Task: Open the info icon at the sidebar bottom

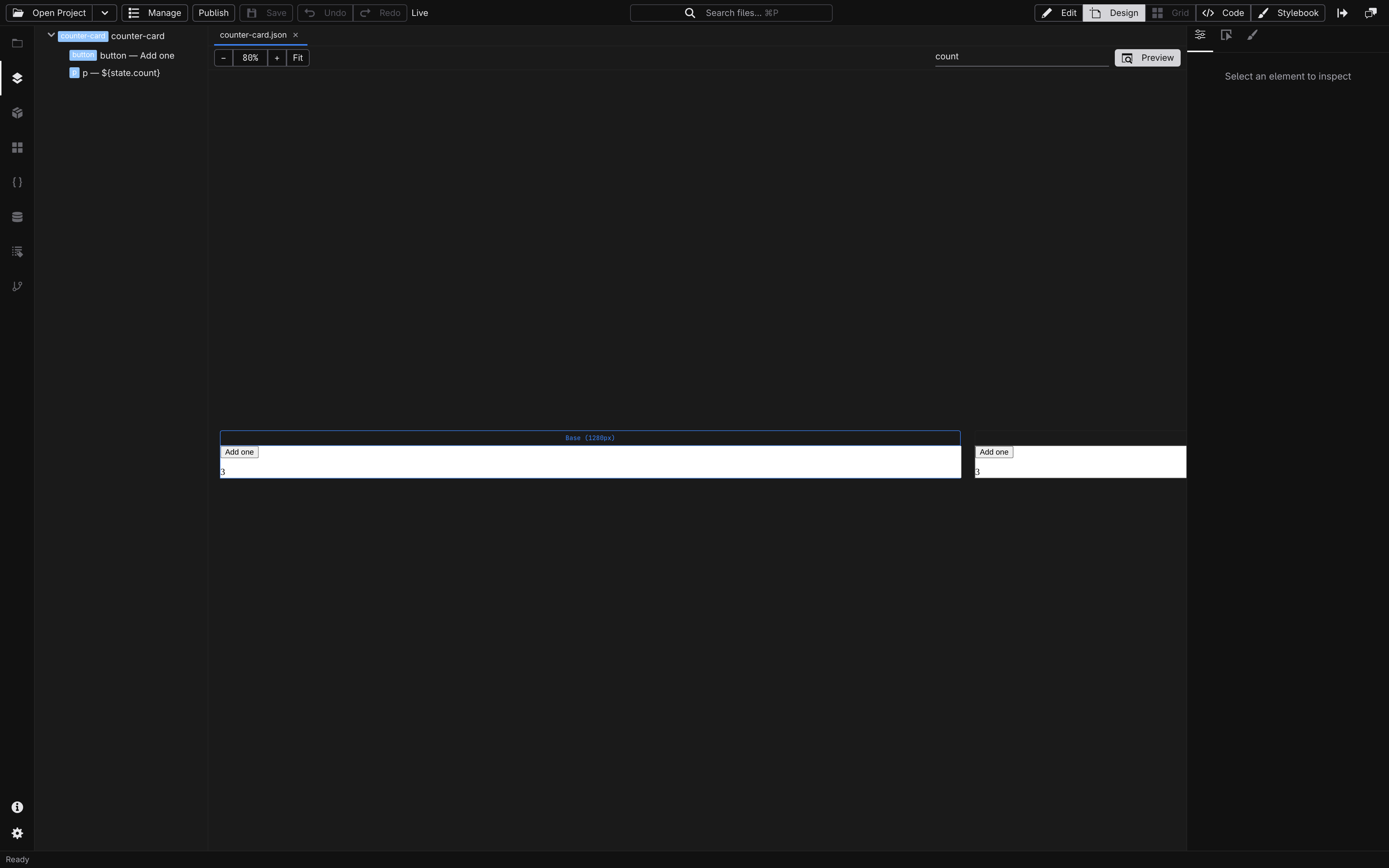Action: 17,807
